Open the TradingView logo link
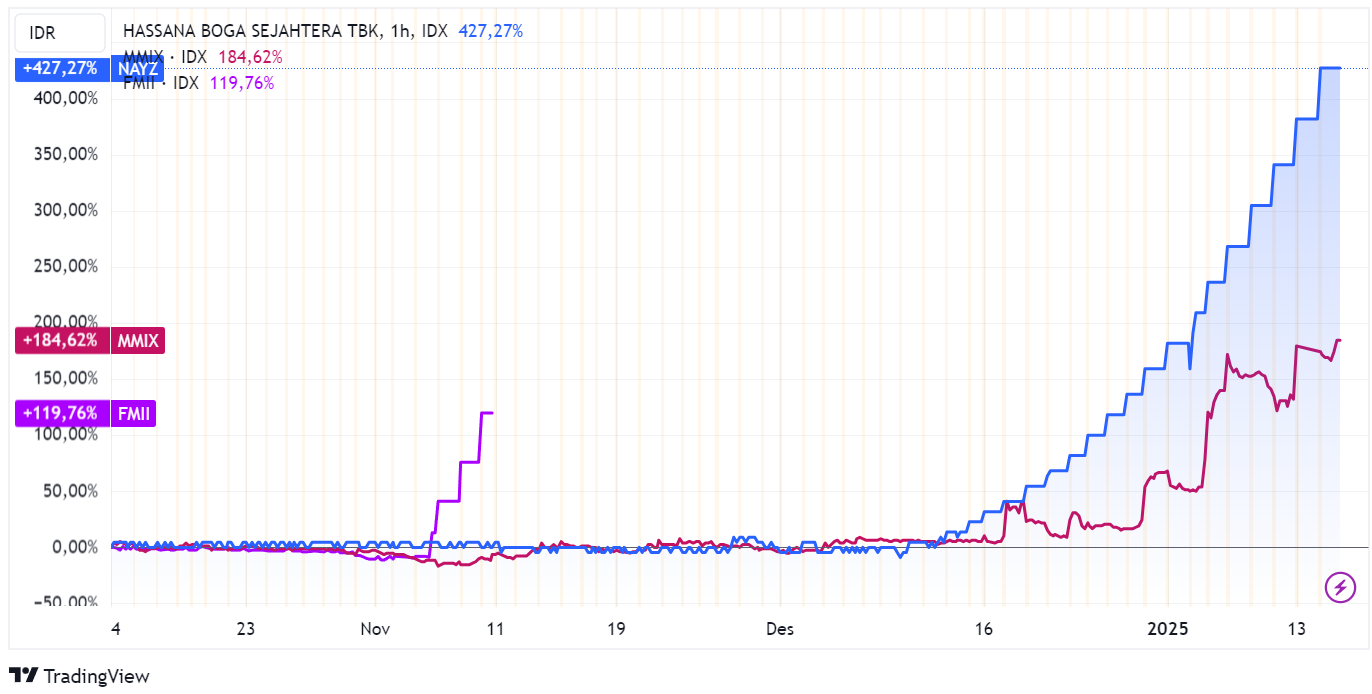The image size is (1372, 694). [79, 676]
